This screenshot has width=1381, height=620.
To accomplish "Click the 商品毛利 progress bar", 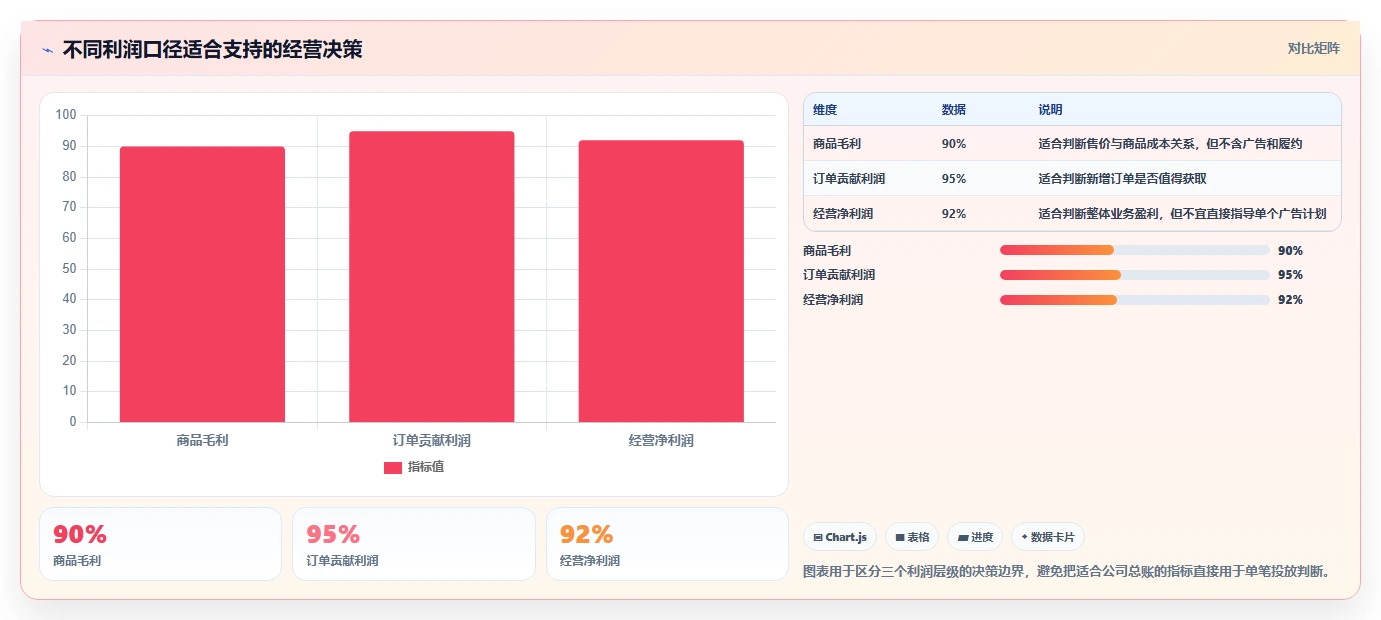I will (1134, 250).
